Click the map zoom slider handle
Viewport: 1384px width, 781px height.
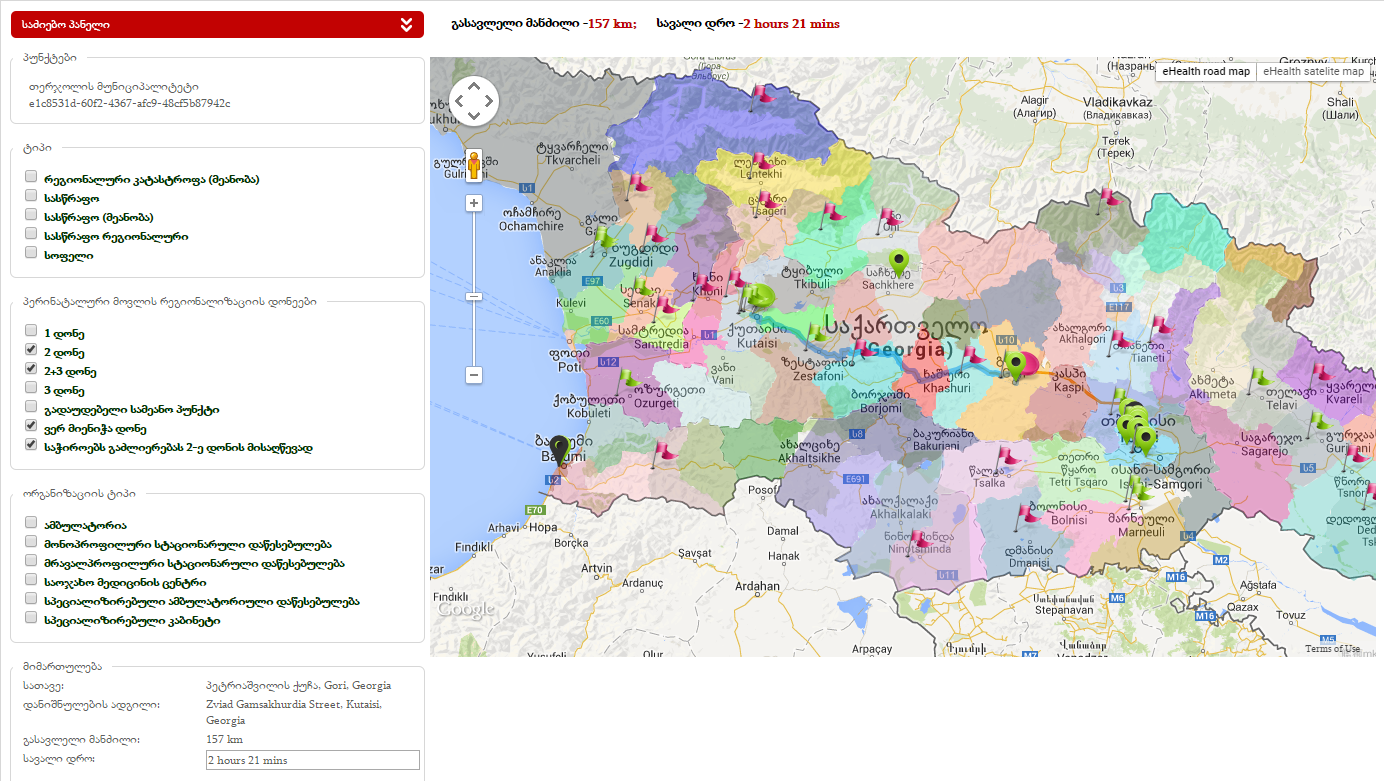tap(474, 296)
